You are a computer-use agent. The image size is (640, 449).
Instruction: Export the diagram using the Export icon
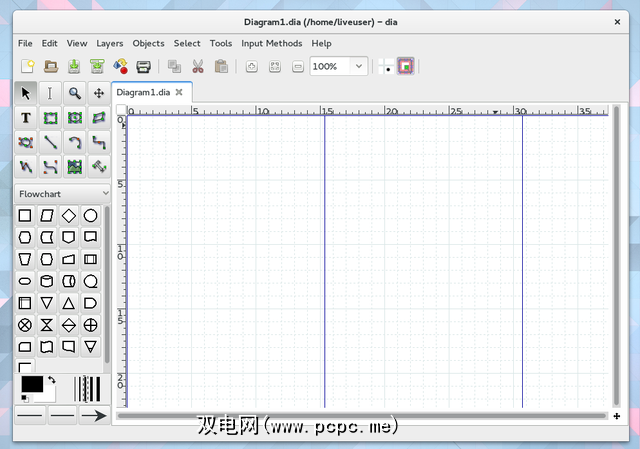pos(120,66)
